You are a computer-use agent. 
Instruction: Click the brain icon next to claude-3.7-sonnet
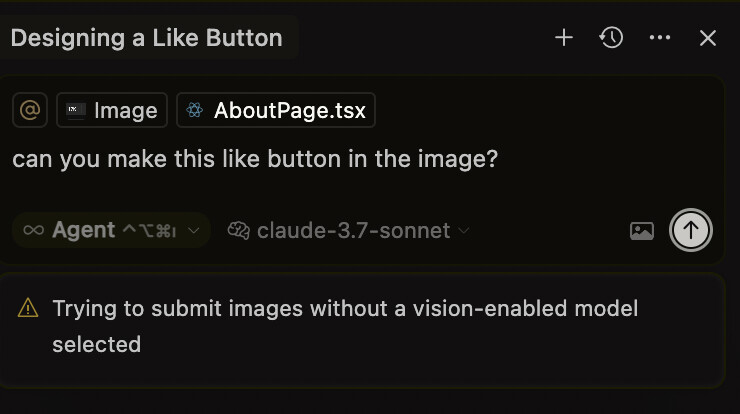239,230
